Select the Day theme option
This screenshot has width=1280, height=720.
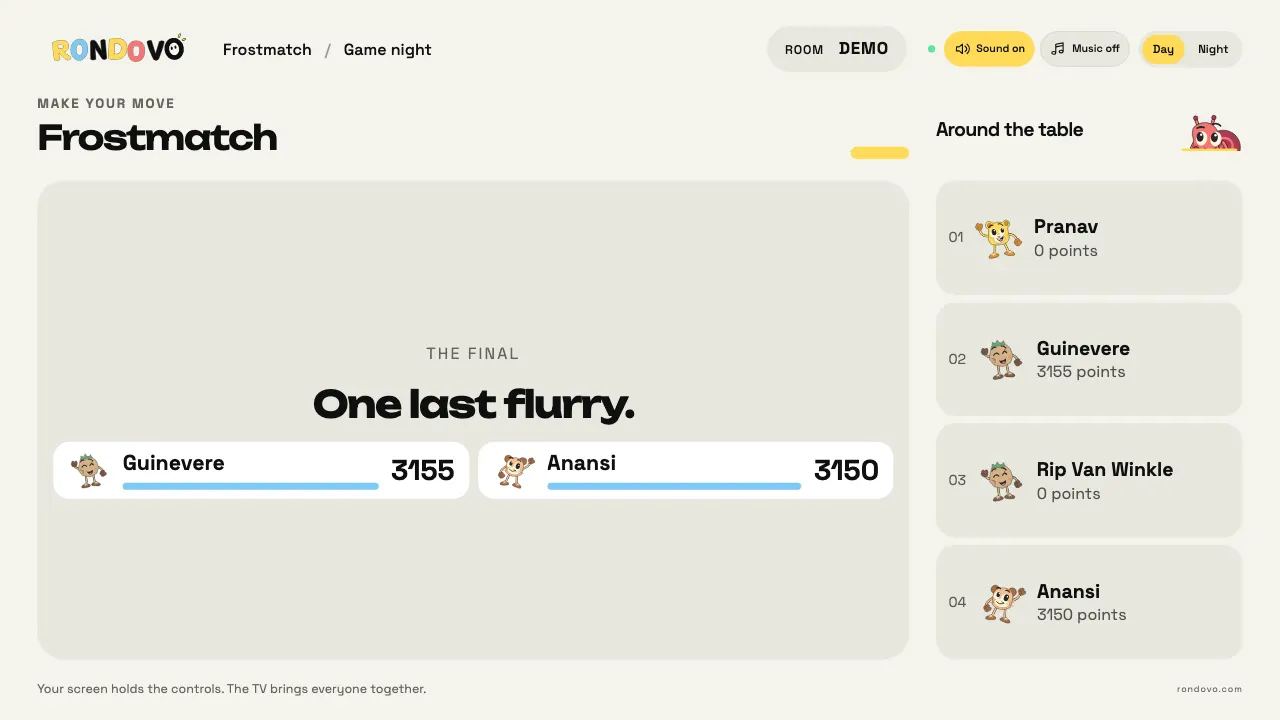pyautogui.click(x=1163, y=49)
